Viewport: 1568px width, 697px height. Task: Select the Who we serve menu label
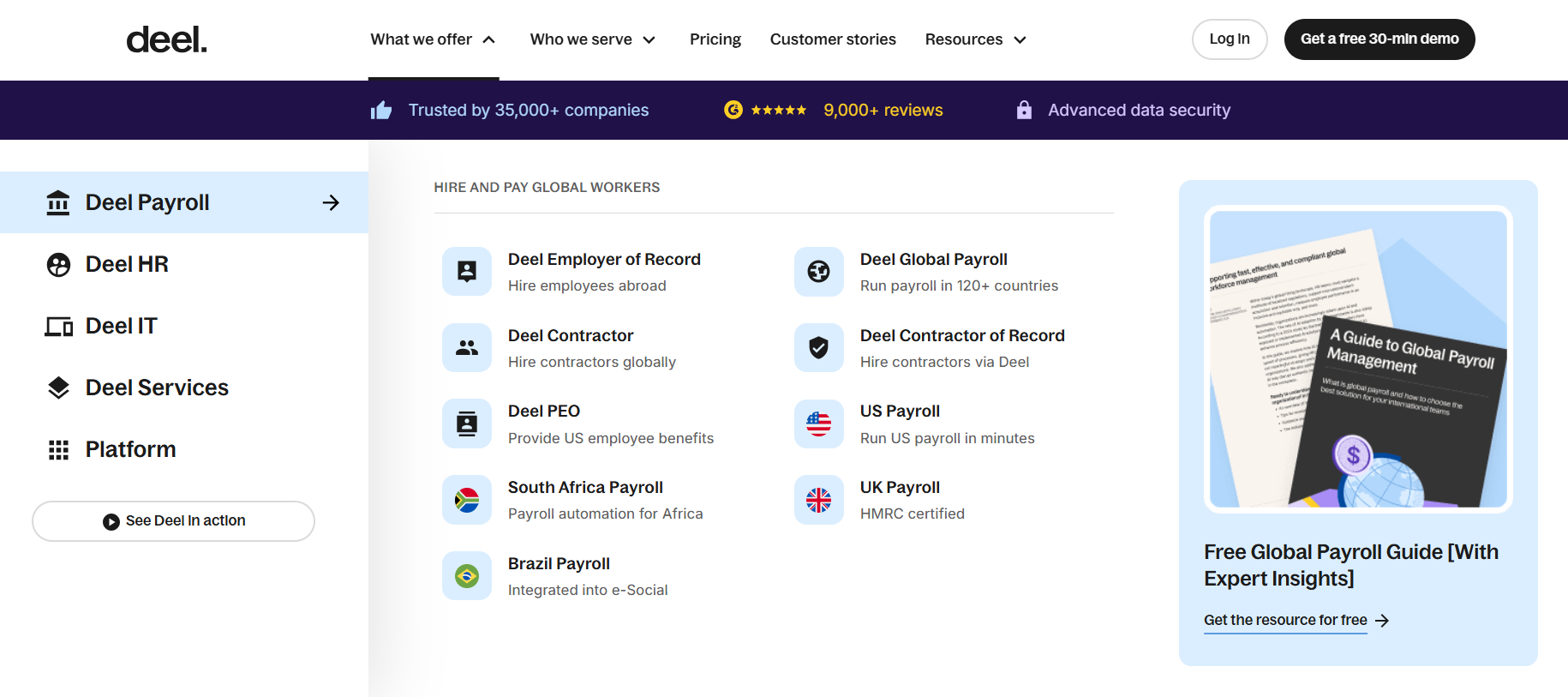(x=581, y=39)
